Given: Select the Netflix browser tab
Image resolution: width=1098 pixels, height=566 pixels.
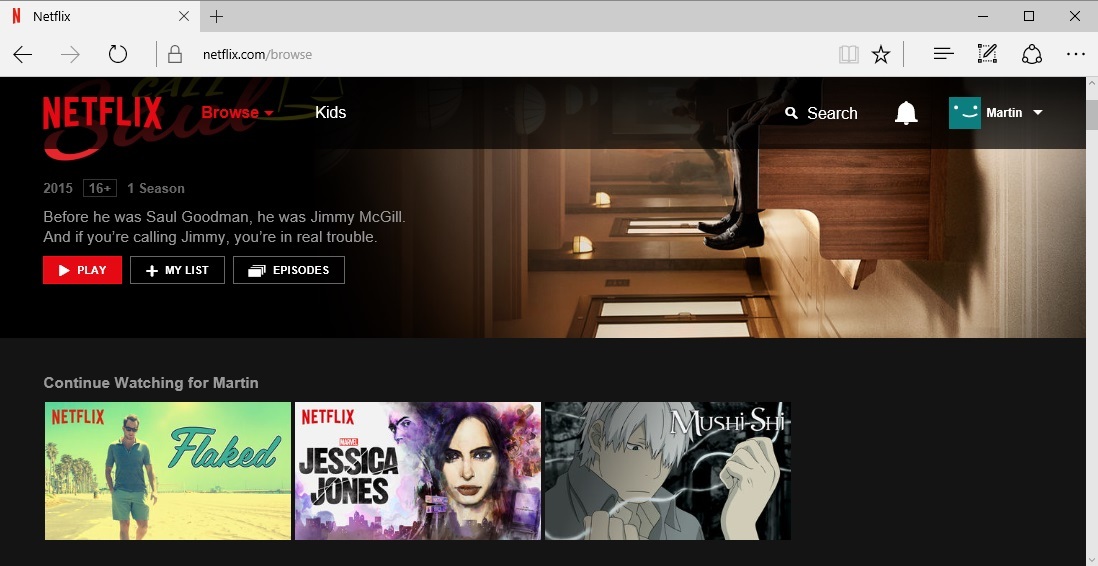Looking at the screenshot, I should coord(99,16).
